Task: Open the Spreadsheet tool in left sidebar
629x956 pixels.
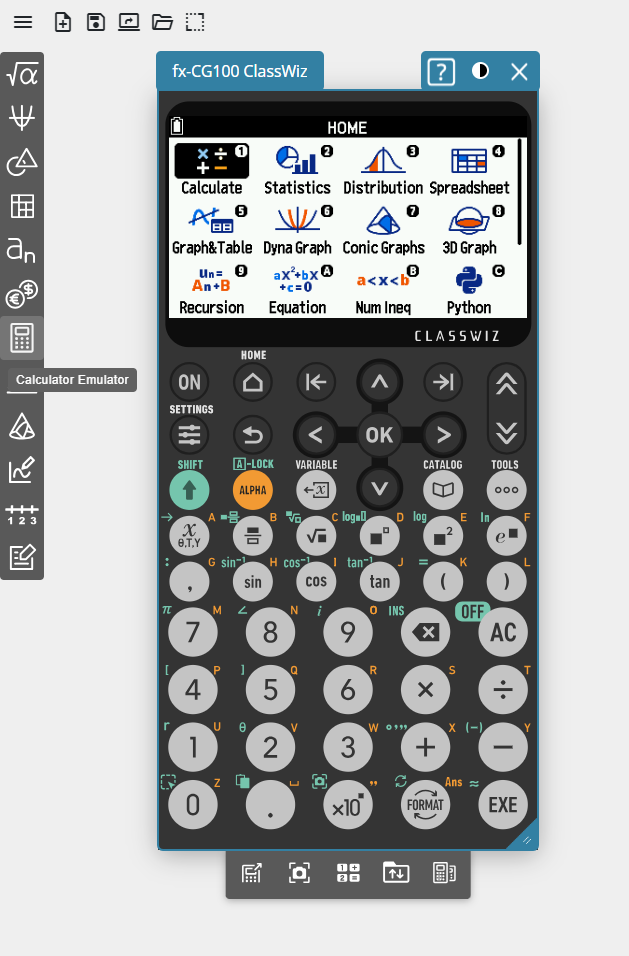Action: (x=22, y=206)
